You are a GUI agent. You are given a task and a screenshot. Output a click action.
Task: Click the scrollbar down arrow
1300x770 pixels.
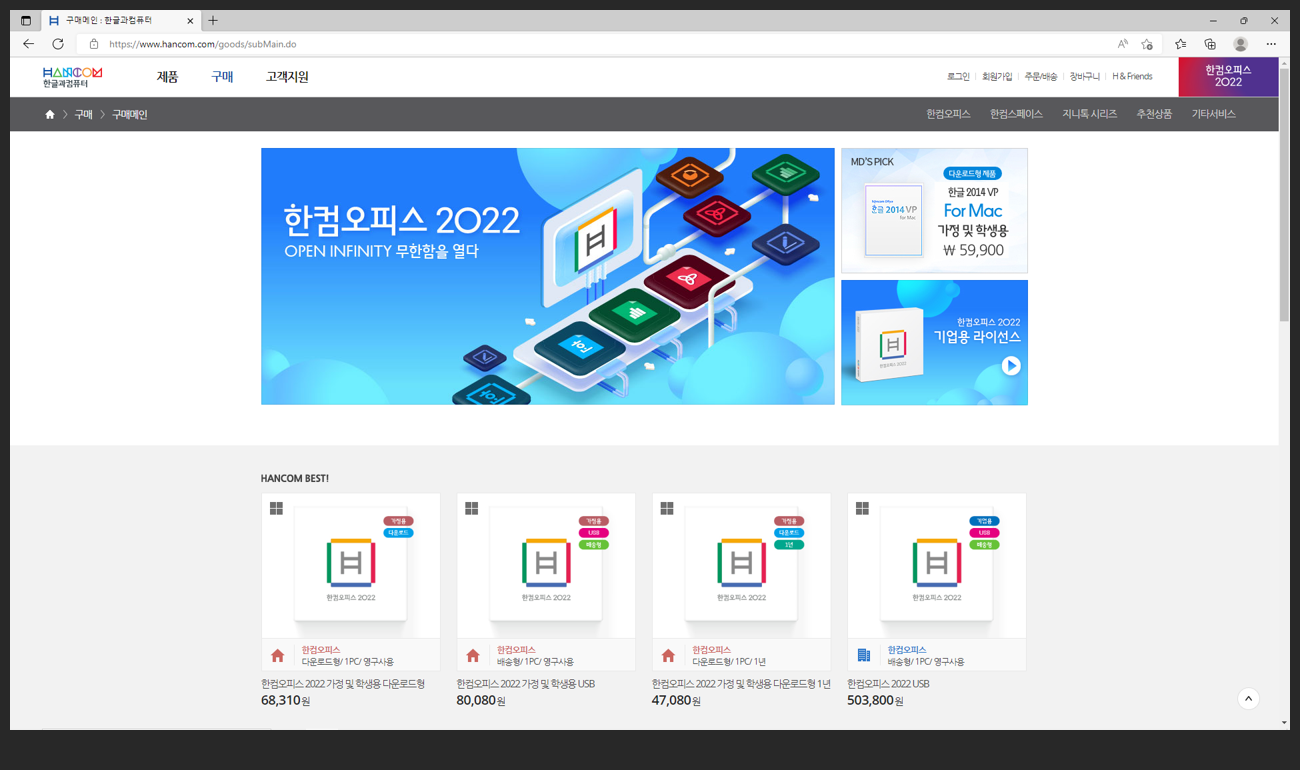1284,722
